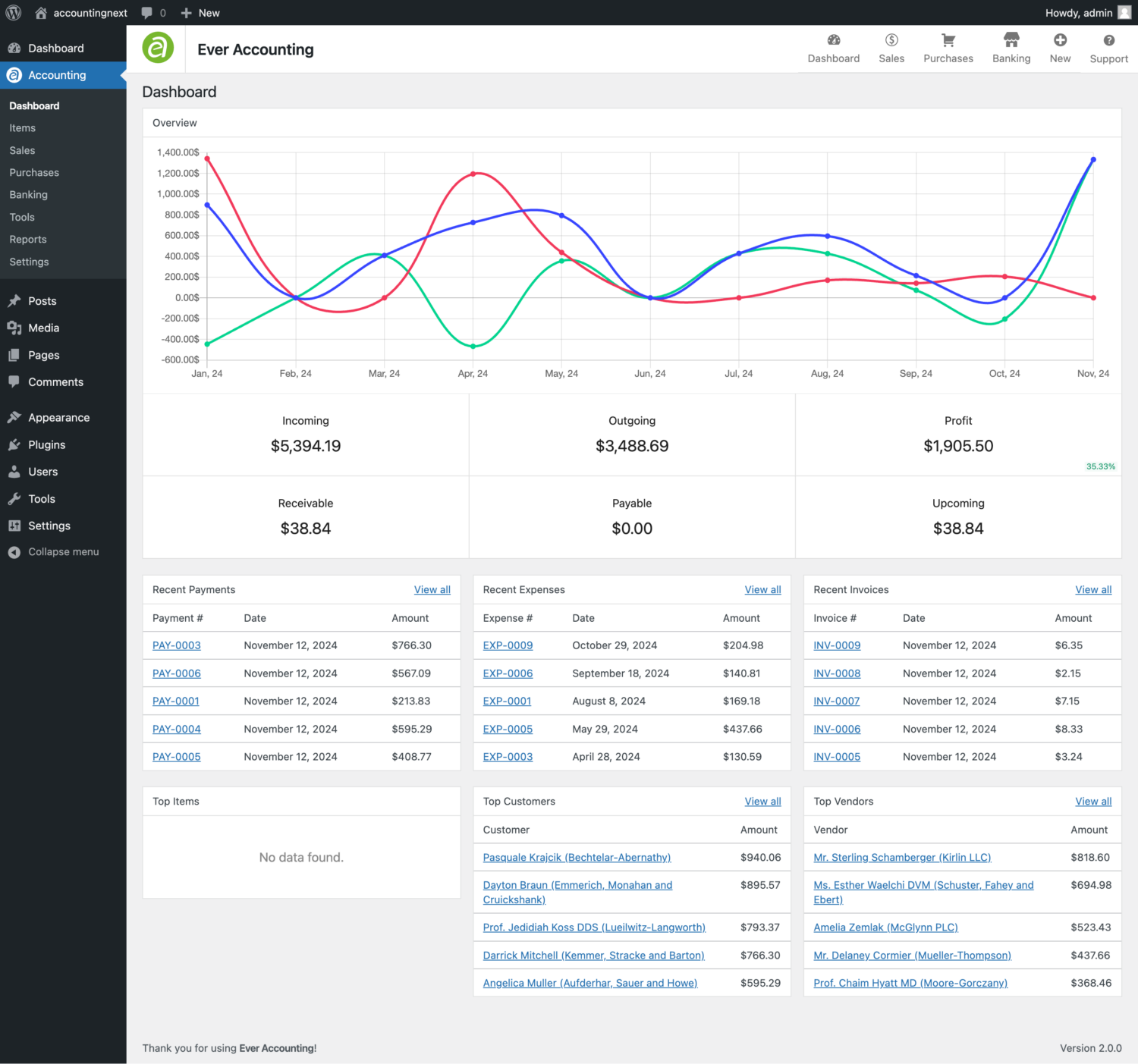Open invoice INV-0009
The width and height of the screenshot is (1138, 1064).
point(836,645)
